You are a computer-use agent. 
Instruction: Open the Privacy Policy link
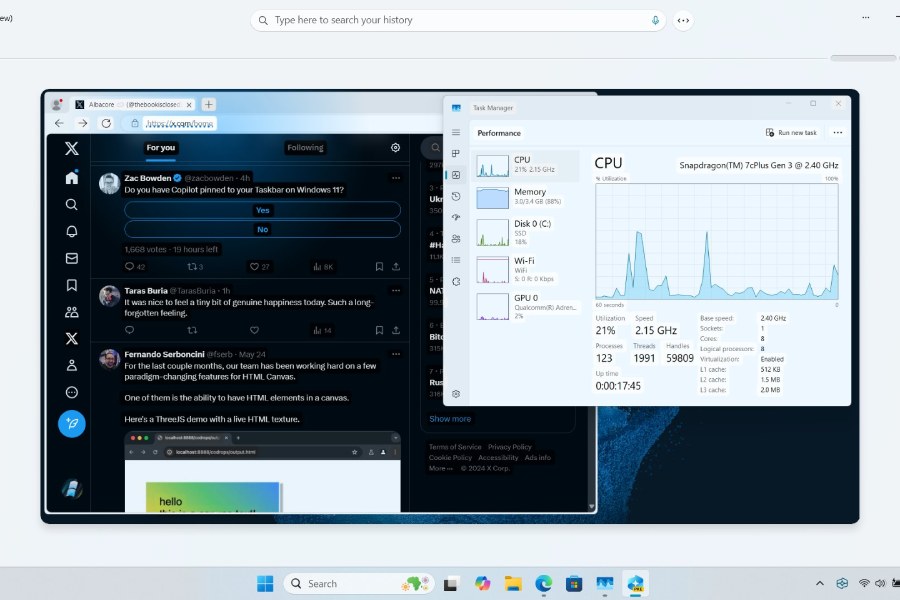pos(511,446)
